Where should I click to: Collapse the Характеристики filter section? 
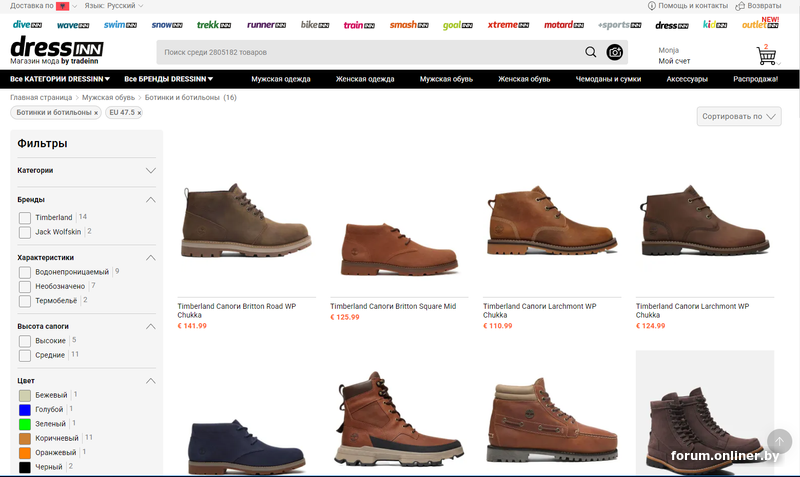coord(151,258)
